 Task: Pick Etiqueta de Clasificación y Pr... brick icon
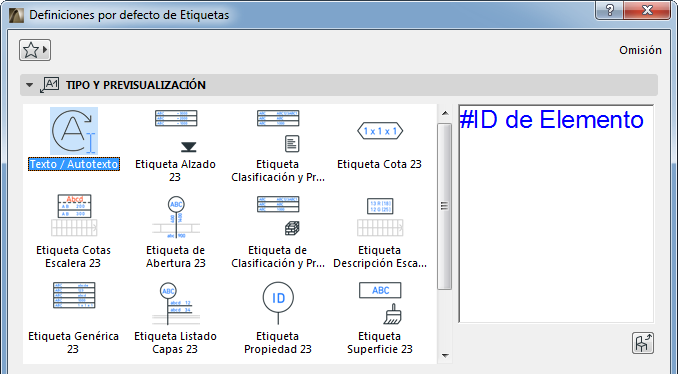(278, 215)
